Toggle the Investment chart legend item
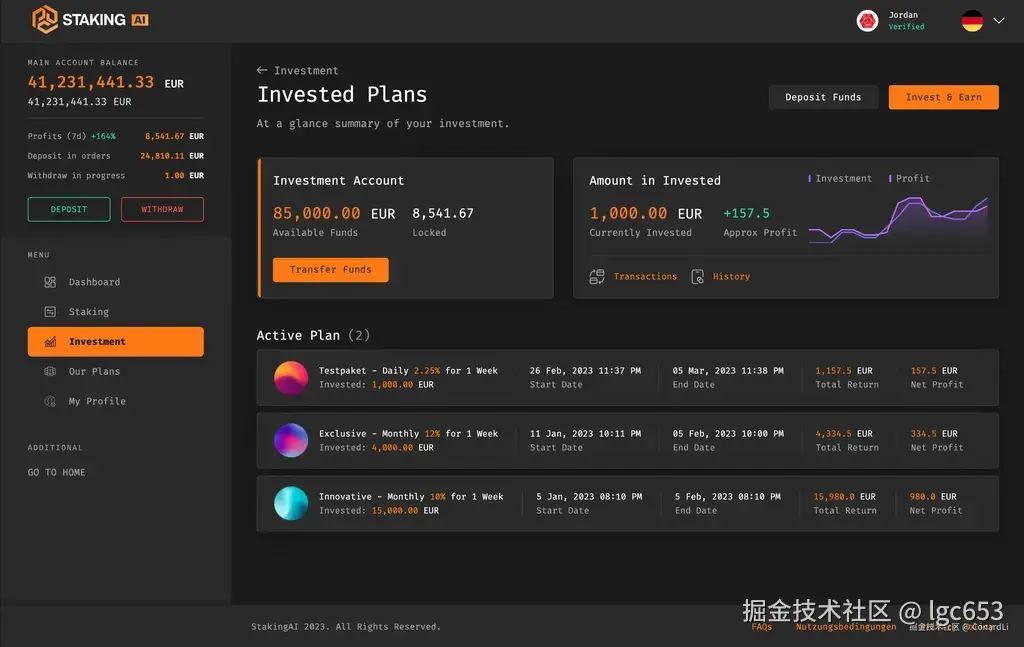Viewport: 1024px width, 647px height. (x=840, y=178)
